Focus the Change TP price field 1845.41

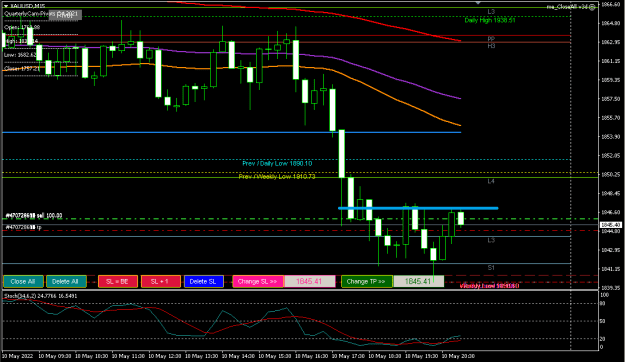[419, 281]
